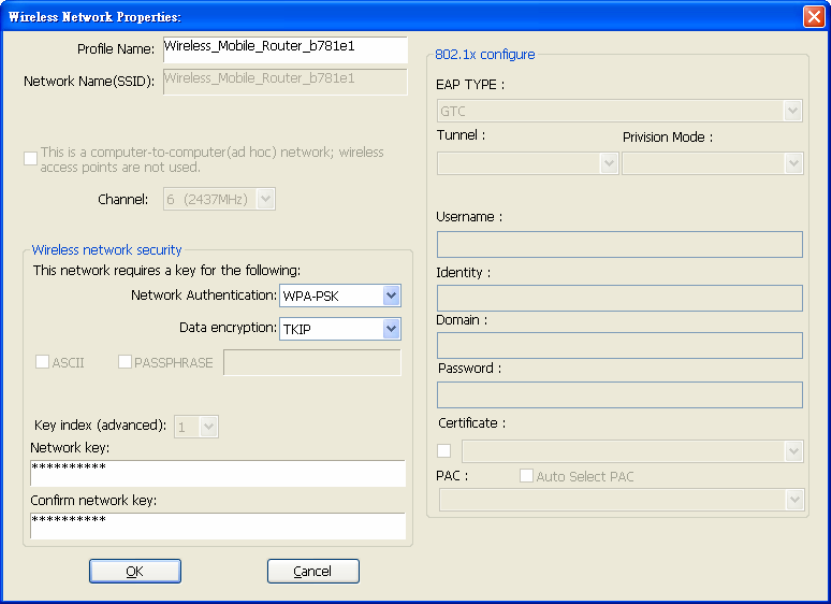Toggle the Certificate checkbox
The width and height of the screenshot is (831, 604).
pos(444,451)
